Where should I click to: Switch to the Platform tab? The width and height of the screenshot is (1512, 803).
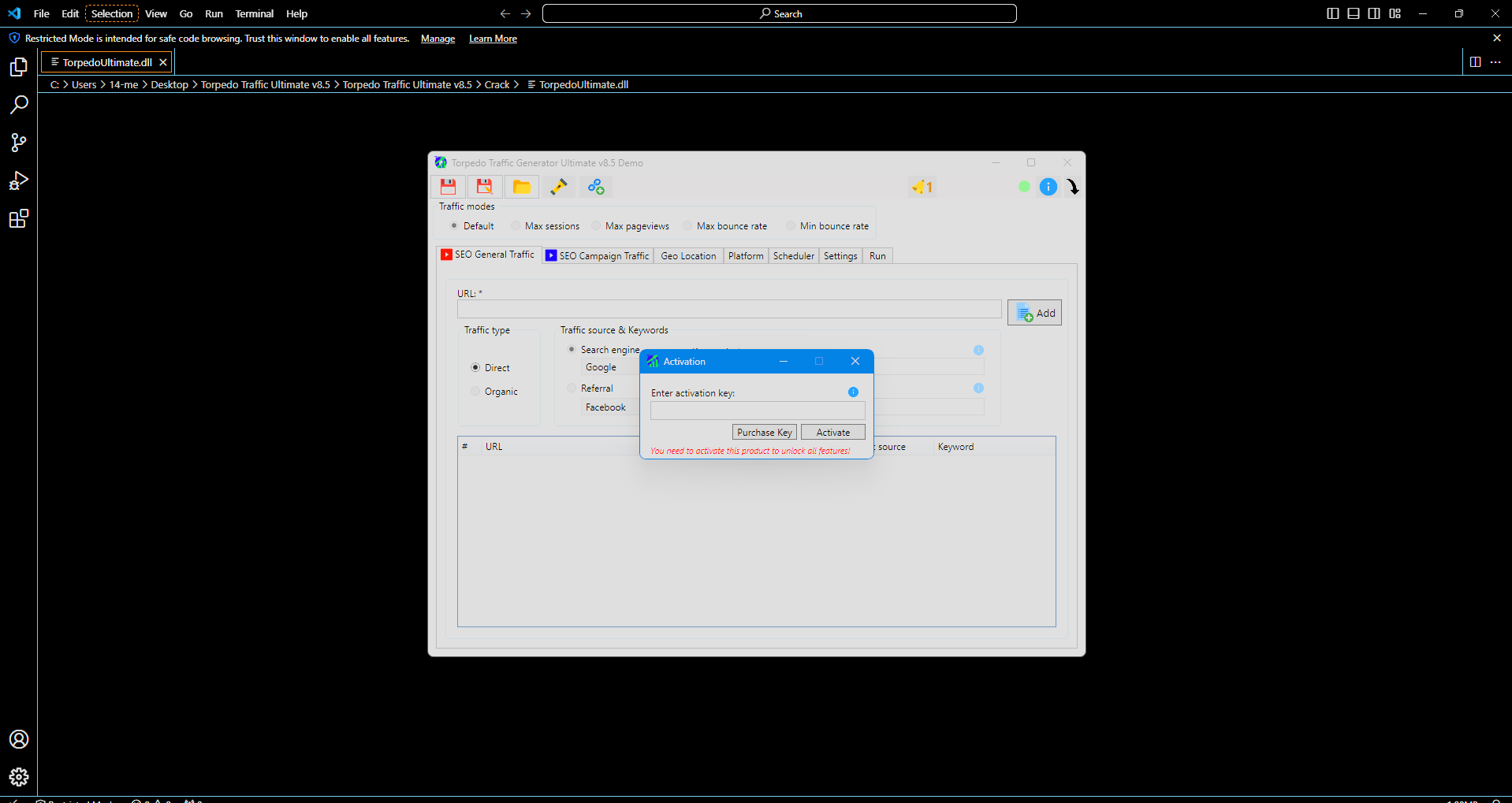coord(746,256)
